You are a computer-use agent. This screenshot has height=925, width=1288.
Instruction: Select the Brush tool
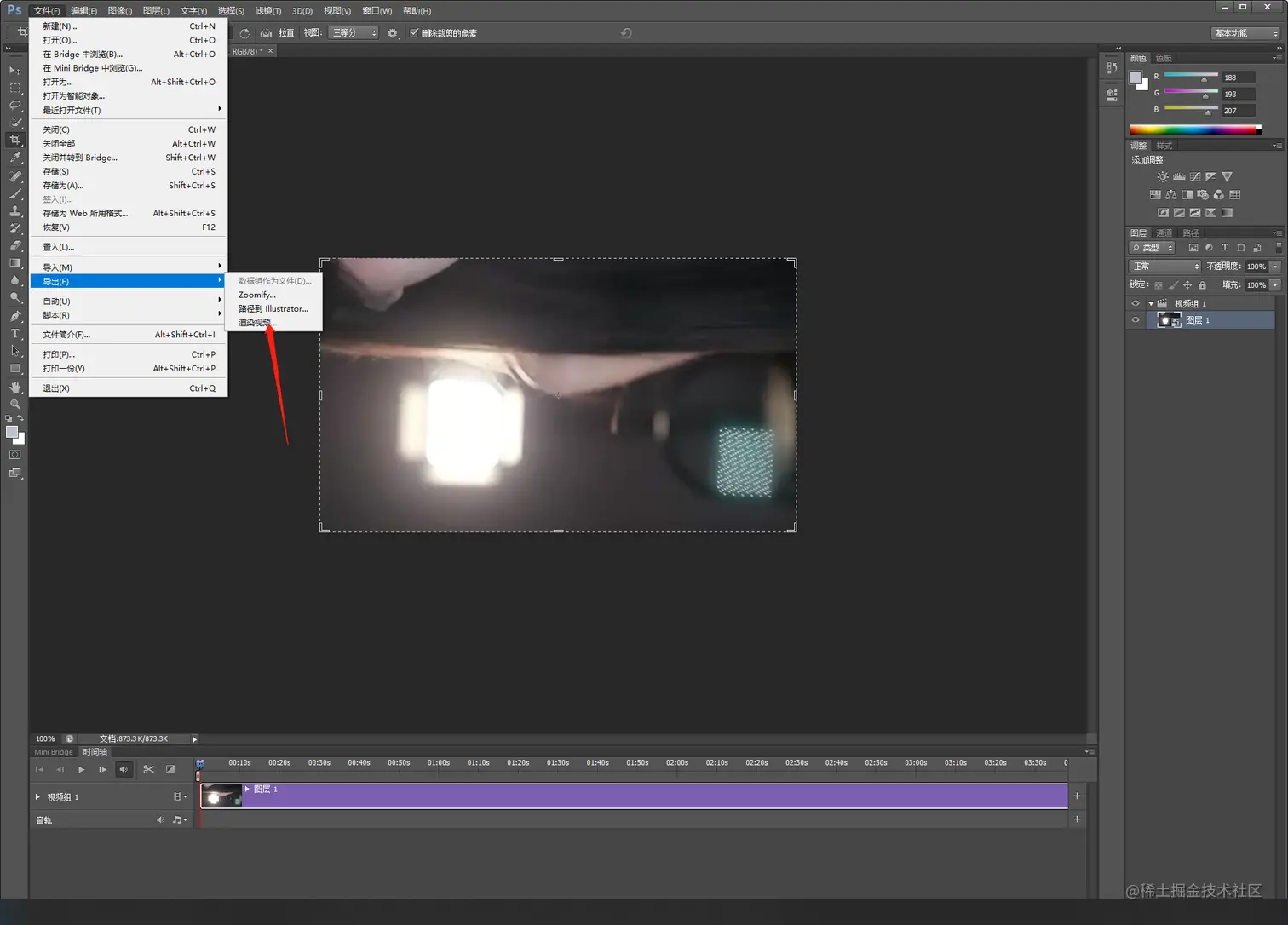pyautogui.click(x=15, y=193)
